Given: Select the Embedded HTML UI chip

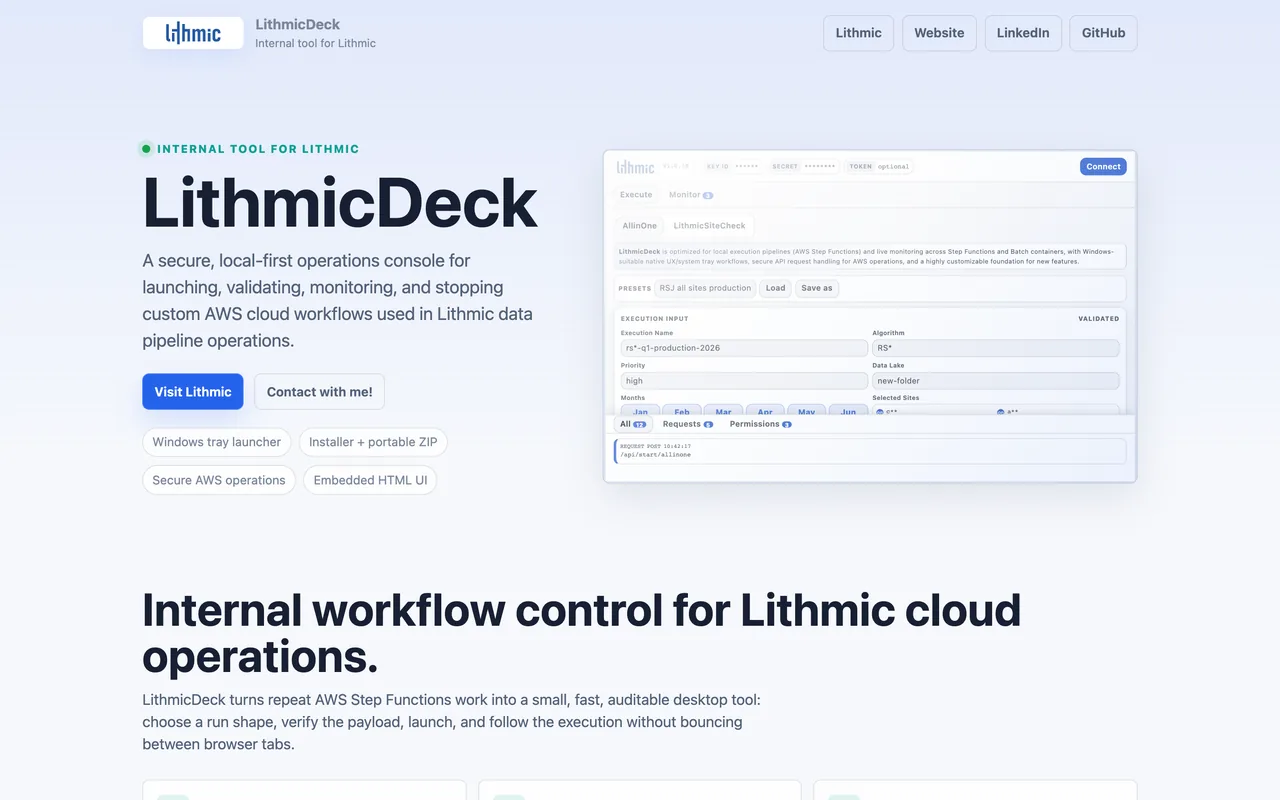Looking at the screenshot, I should coord(370,480).
